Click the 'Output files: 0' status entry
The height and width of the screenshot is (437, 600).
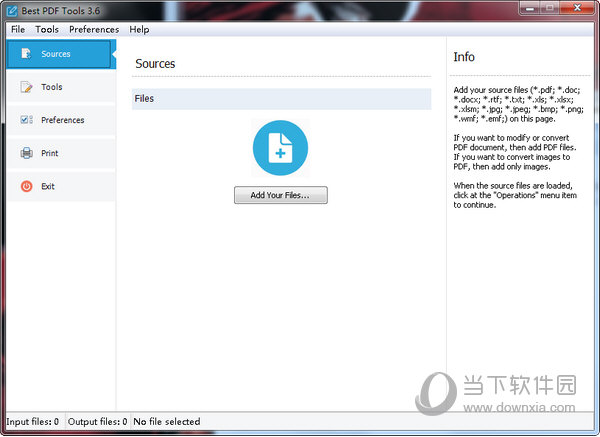(97, 422)
